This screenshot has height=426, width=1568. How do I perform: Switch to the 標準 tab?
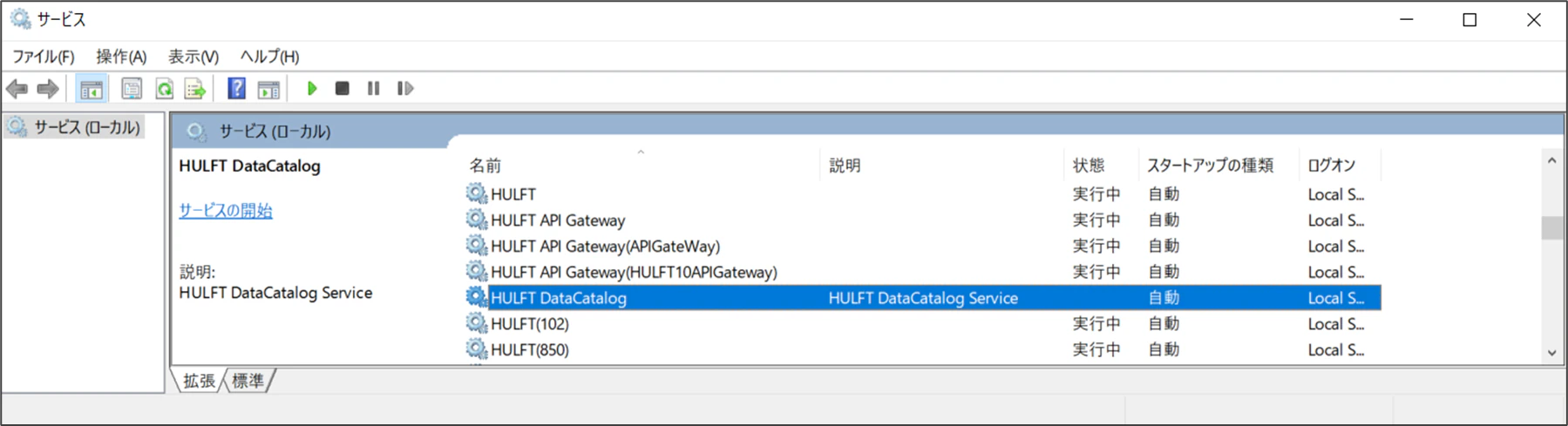point(248,381)
